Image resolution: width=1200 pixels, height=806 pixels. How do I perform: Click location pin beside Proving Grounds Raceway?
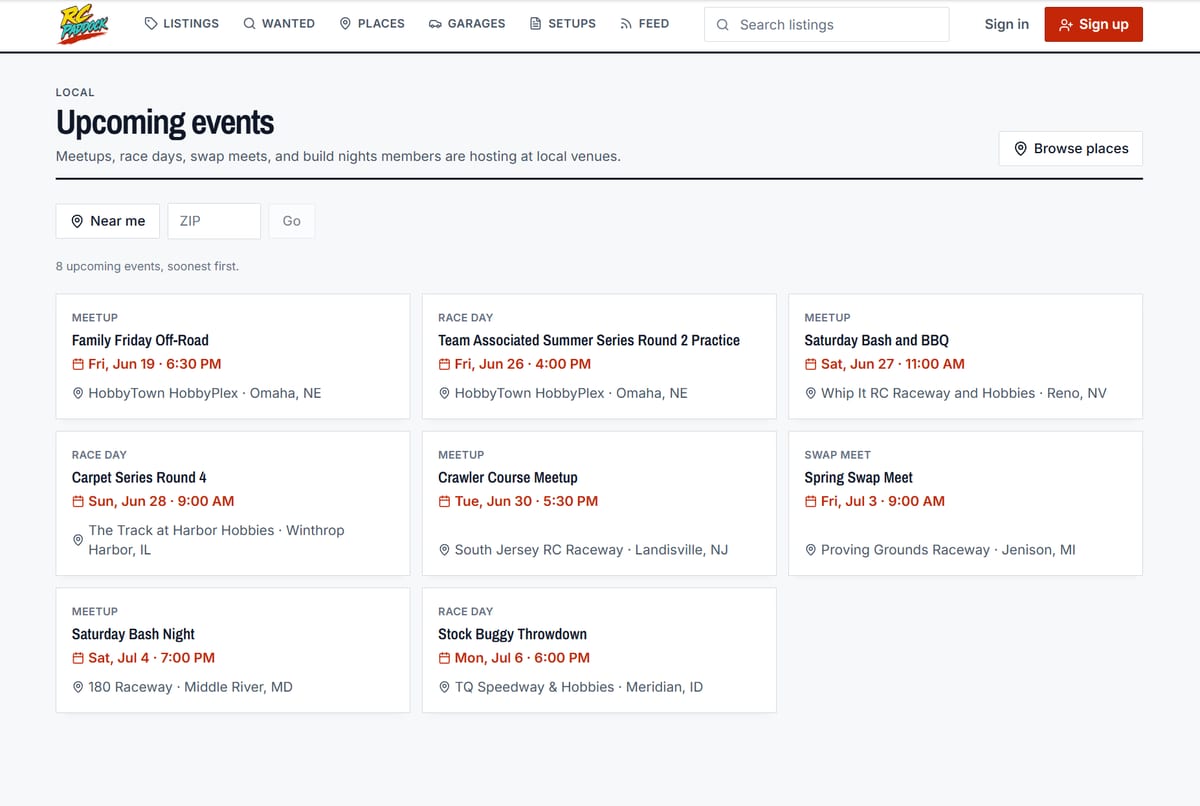click(811, 550)
